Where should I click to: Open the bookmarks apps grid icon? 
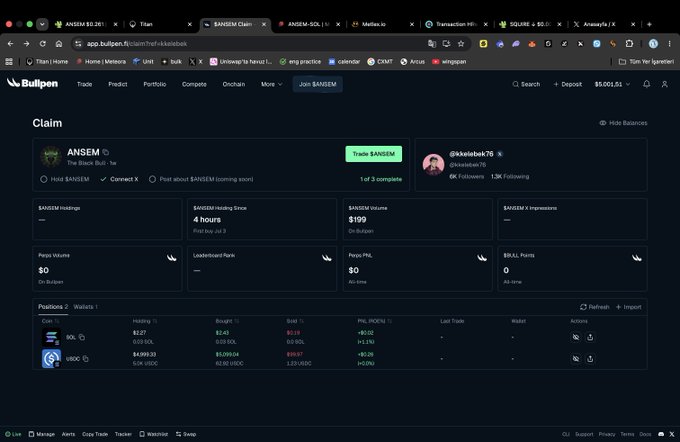[x=9, y=62]
